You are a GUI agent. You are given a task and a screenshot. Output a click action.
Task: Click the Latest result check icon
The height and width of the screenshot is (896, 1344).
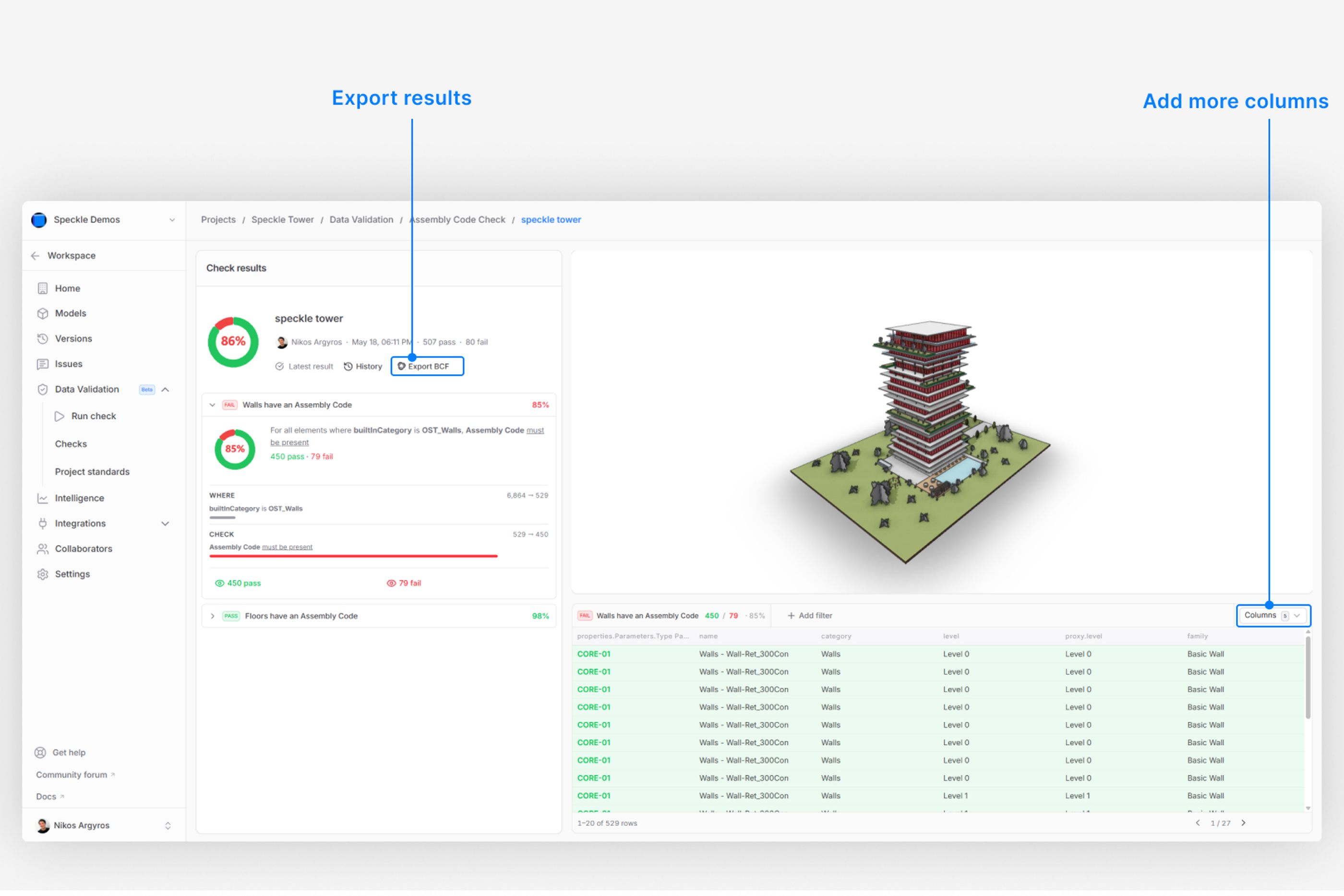(279, 367)
